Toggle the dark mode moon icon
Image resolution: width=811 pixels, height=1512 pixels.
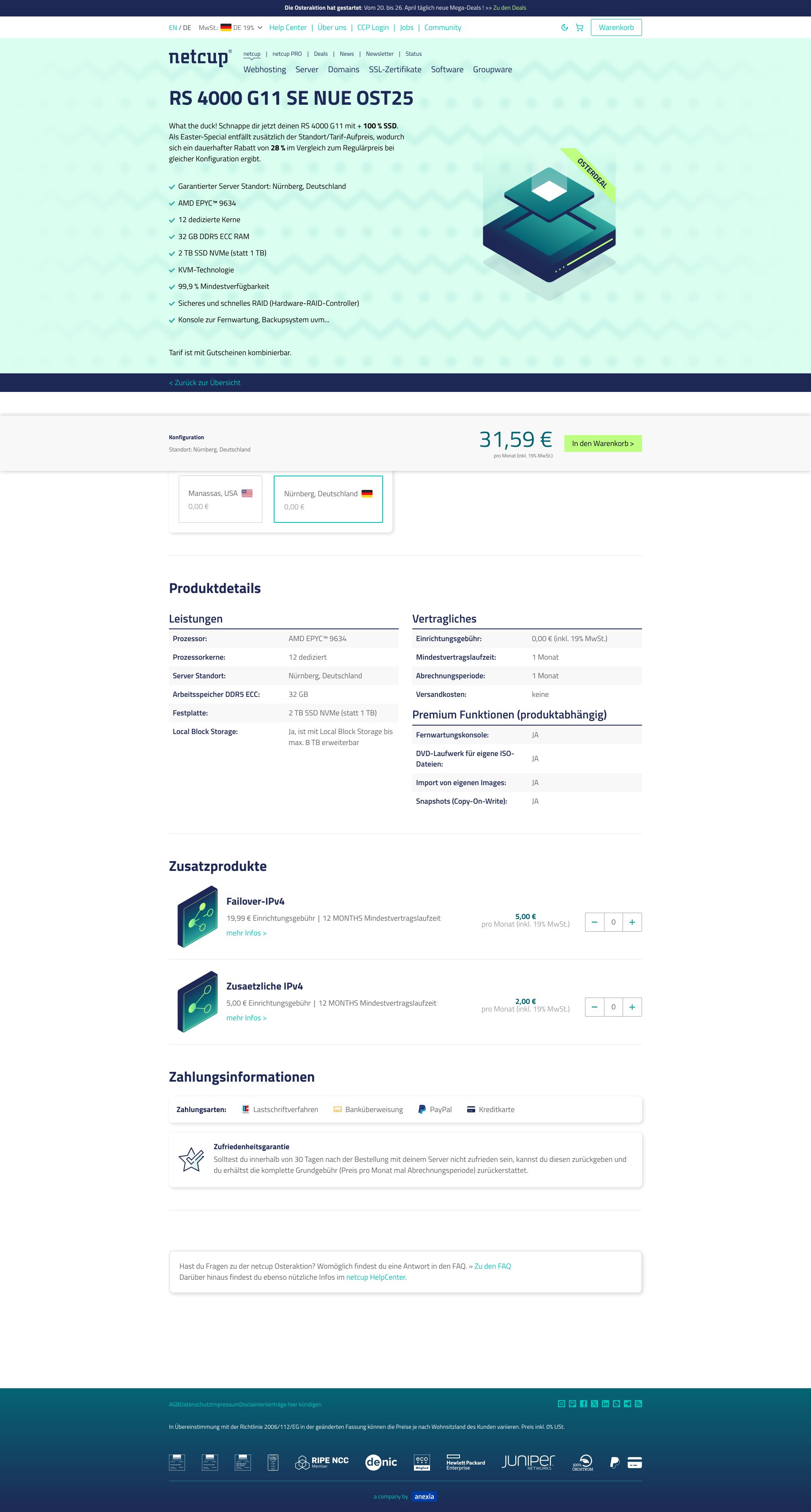[x=564, y=27]
